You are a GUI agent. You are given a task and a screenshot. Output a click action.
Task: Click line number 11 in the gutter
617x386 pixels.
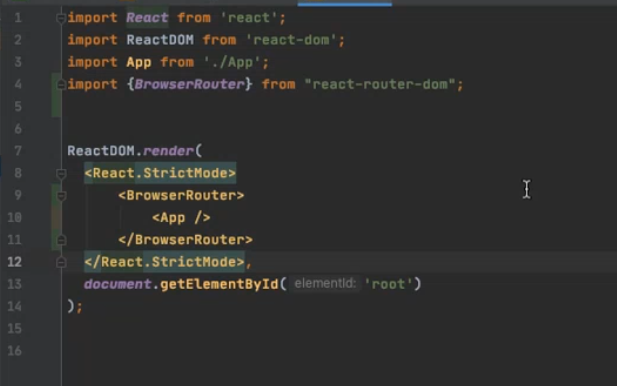point(15,240)
